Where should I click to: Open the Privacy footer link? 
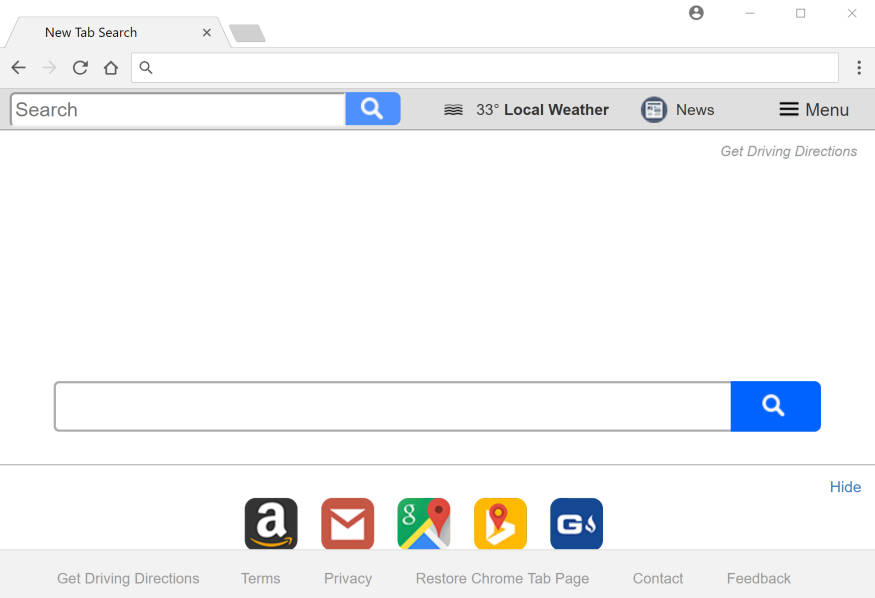(x=348, y=578)
